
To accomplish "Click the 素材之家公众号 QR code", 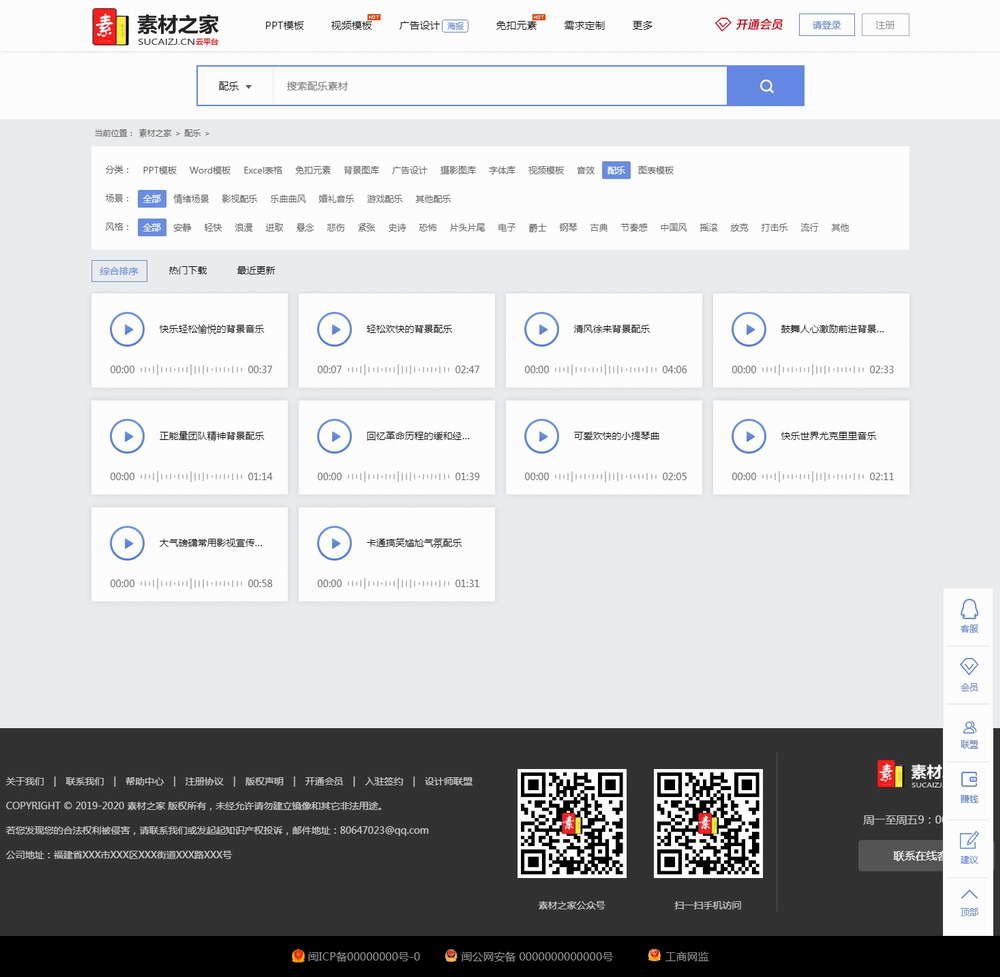I will click(x=571, y=823).
